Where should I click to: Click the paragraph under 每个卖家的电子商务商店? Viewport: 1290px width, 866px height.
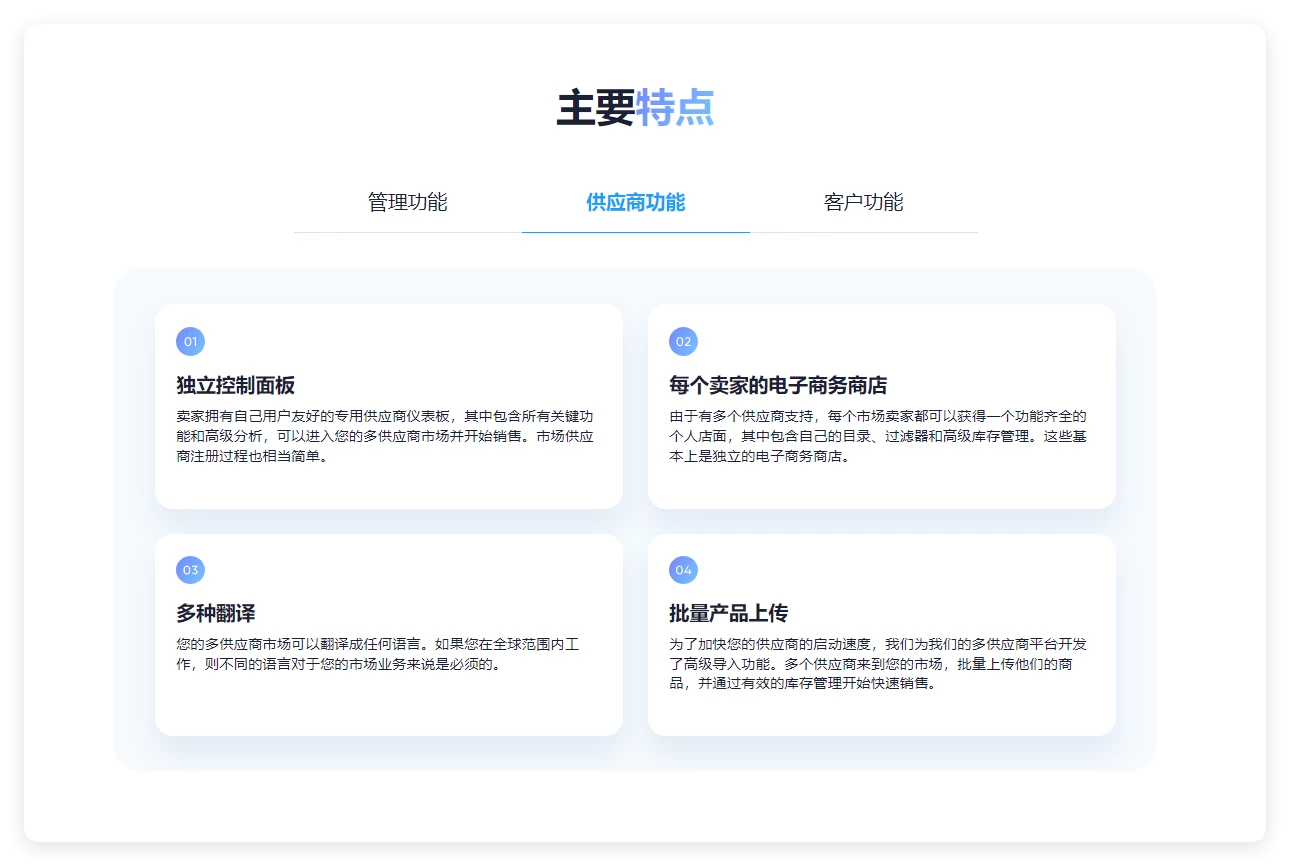point(877,436)
